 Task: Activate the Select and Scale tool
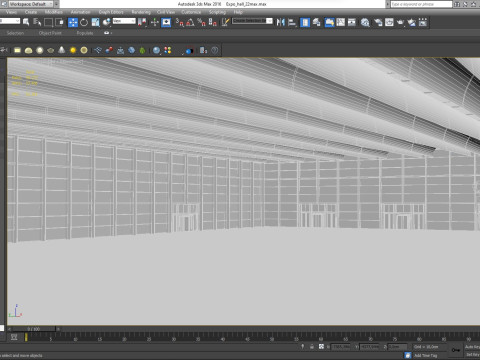(95, 22)
